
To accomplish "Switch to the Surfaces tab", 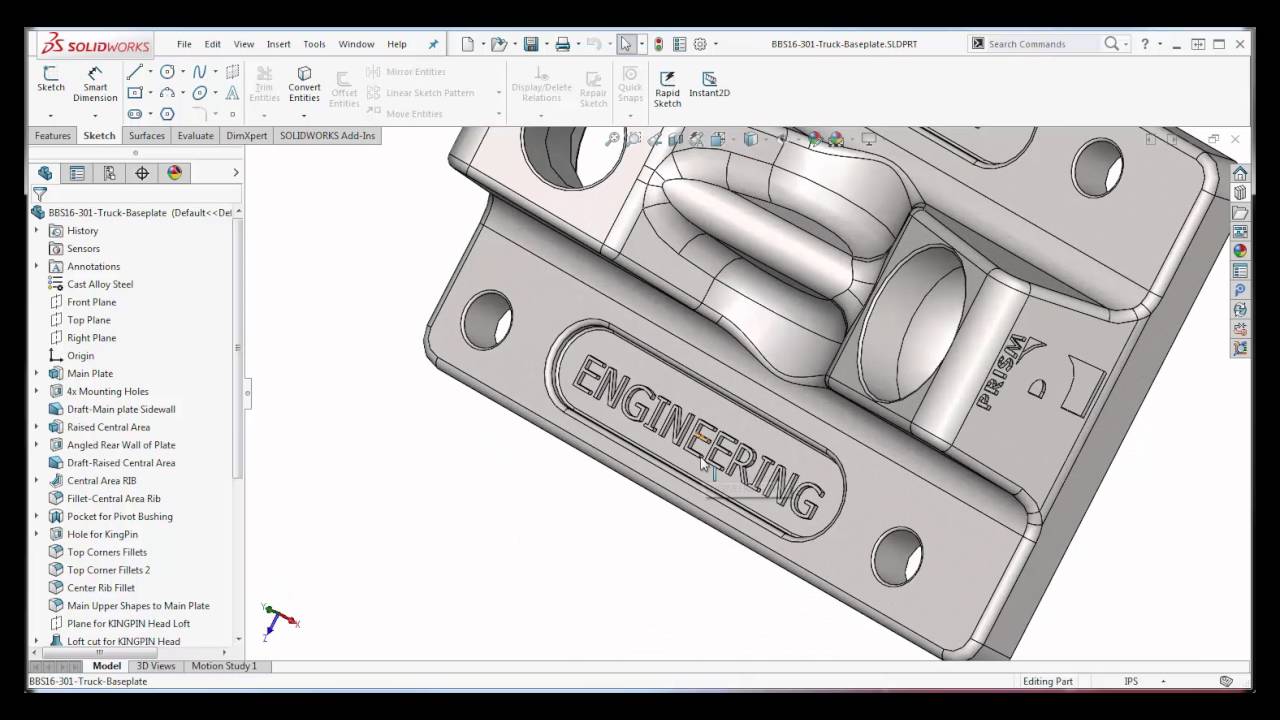I will click(146, 135).
